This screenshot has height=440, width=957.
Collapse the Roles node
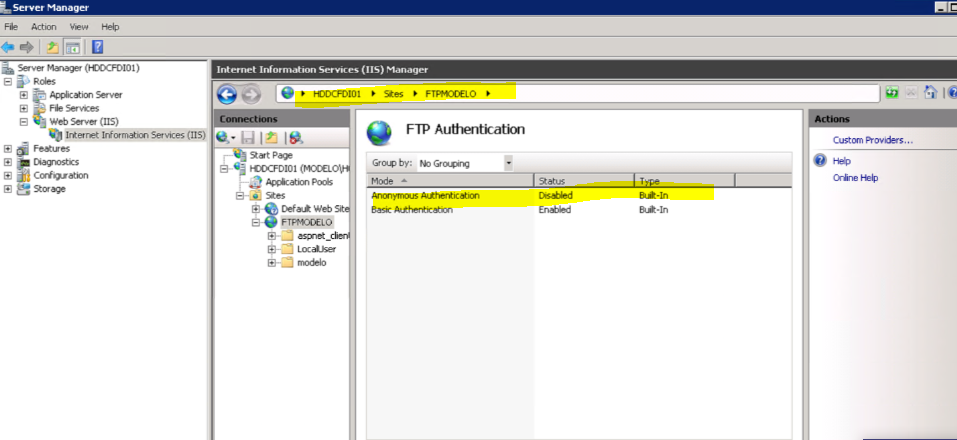click(8, 81)
